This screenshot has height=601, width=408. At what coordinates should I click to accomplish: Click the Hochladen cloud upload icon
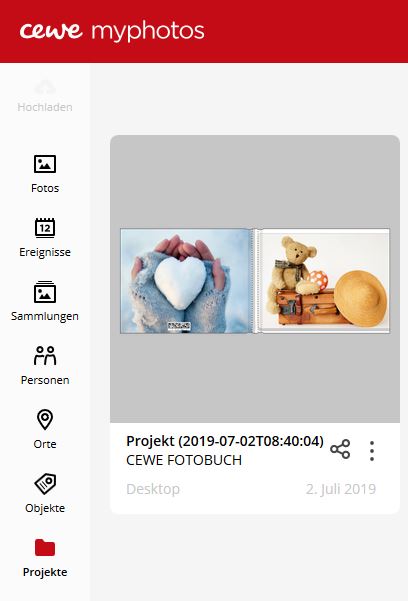coord(45,87)
